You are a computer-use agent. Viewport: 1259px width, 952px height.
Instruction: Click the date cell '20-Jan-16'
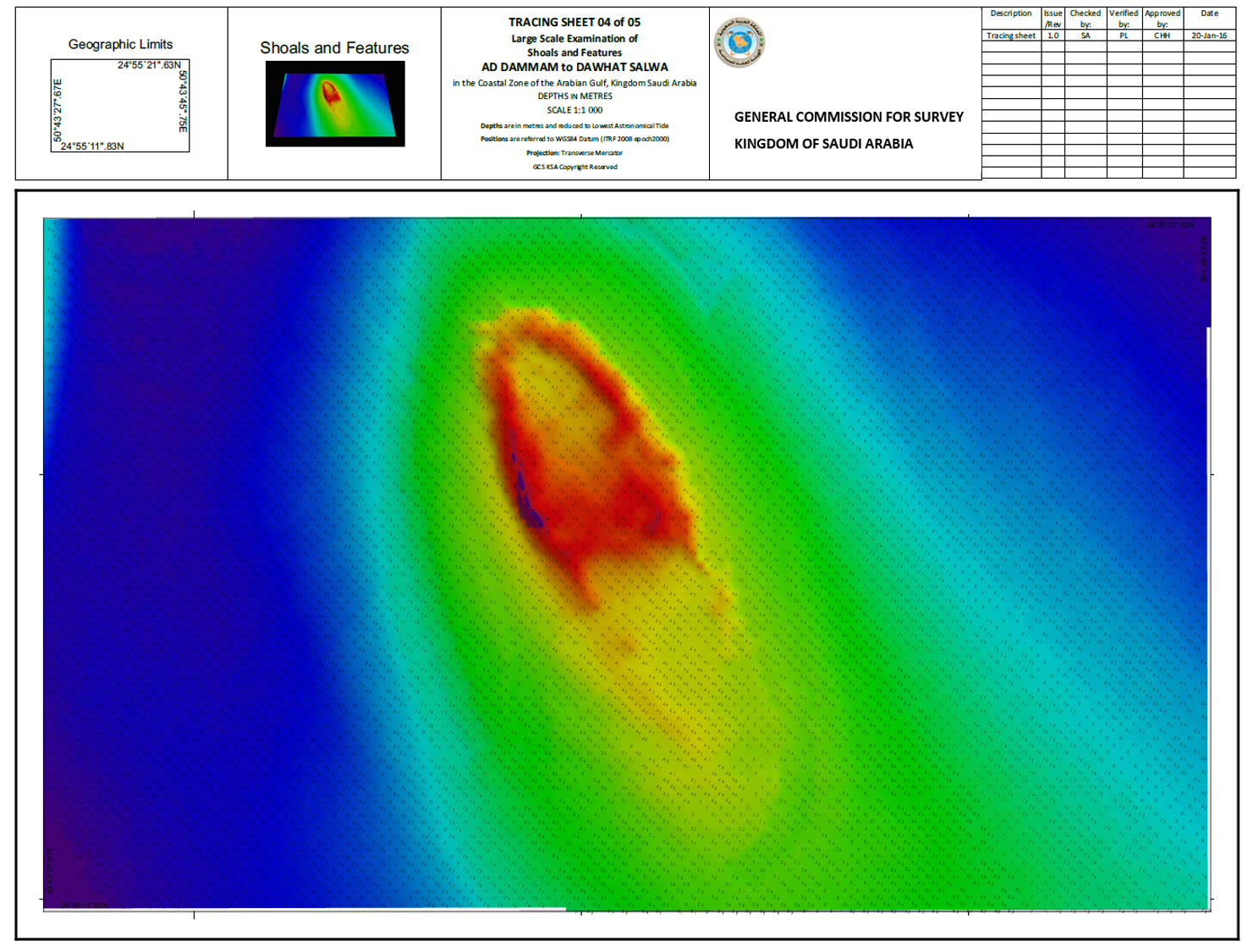pos(1209,36)
